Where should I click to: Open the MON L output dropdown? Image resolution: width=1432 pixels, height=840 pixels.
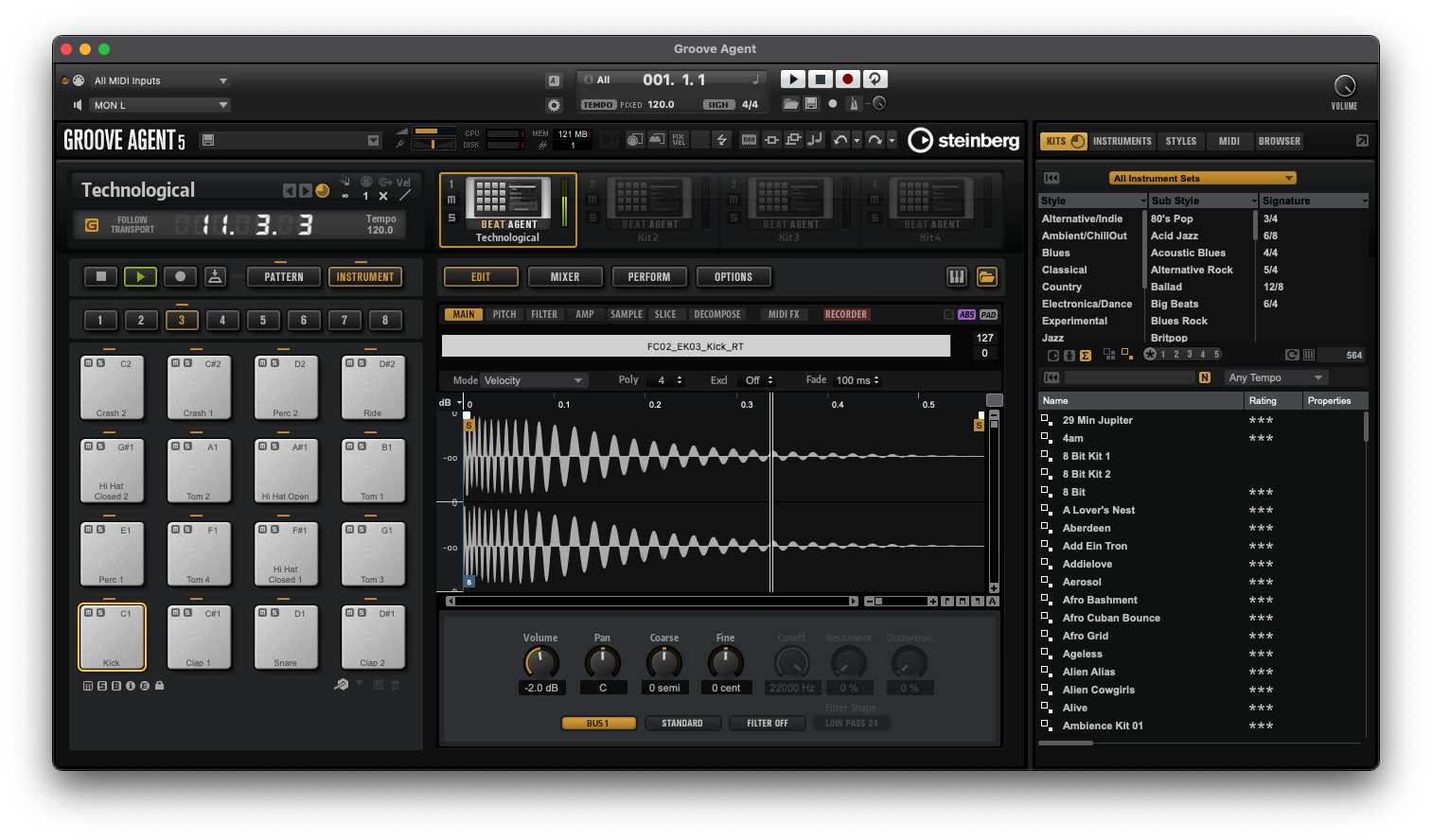159,105
